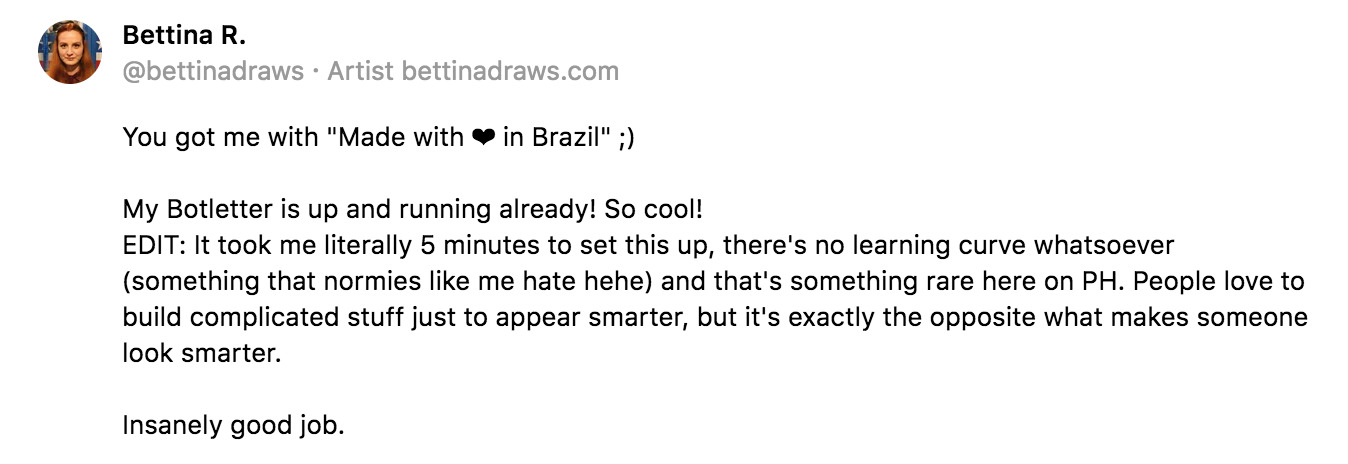Click "build complicated stuff" phrase
This screenshot has width=1348, height=464.
(251, 317)
